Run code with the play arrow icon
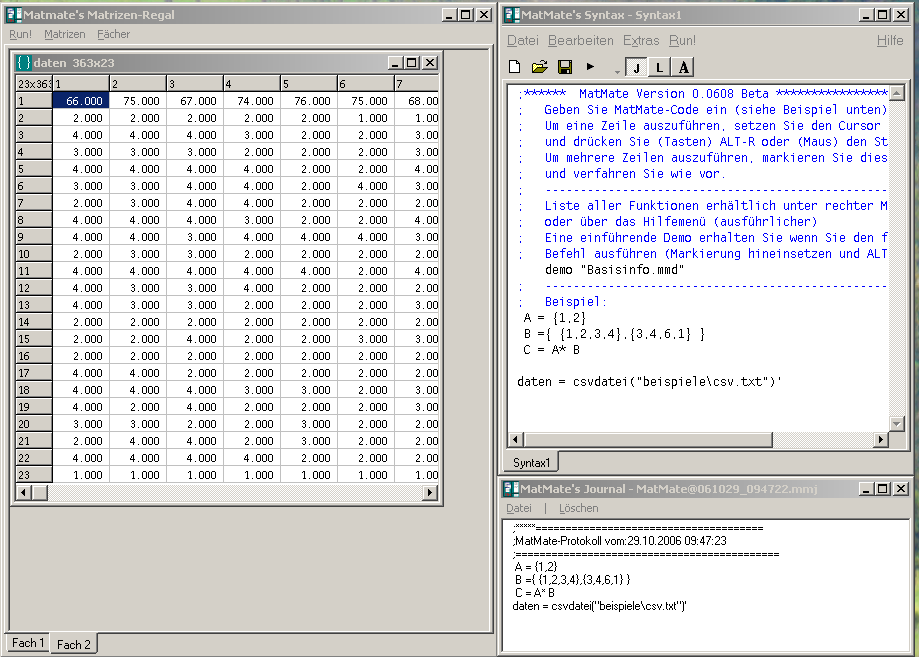This screenshot has width=919, height=657. (591, 67)
